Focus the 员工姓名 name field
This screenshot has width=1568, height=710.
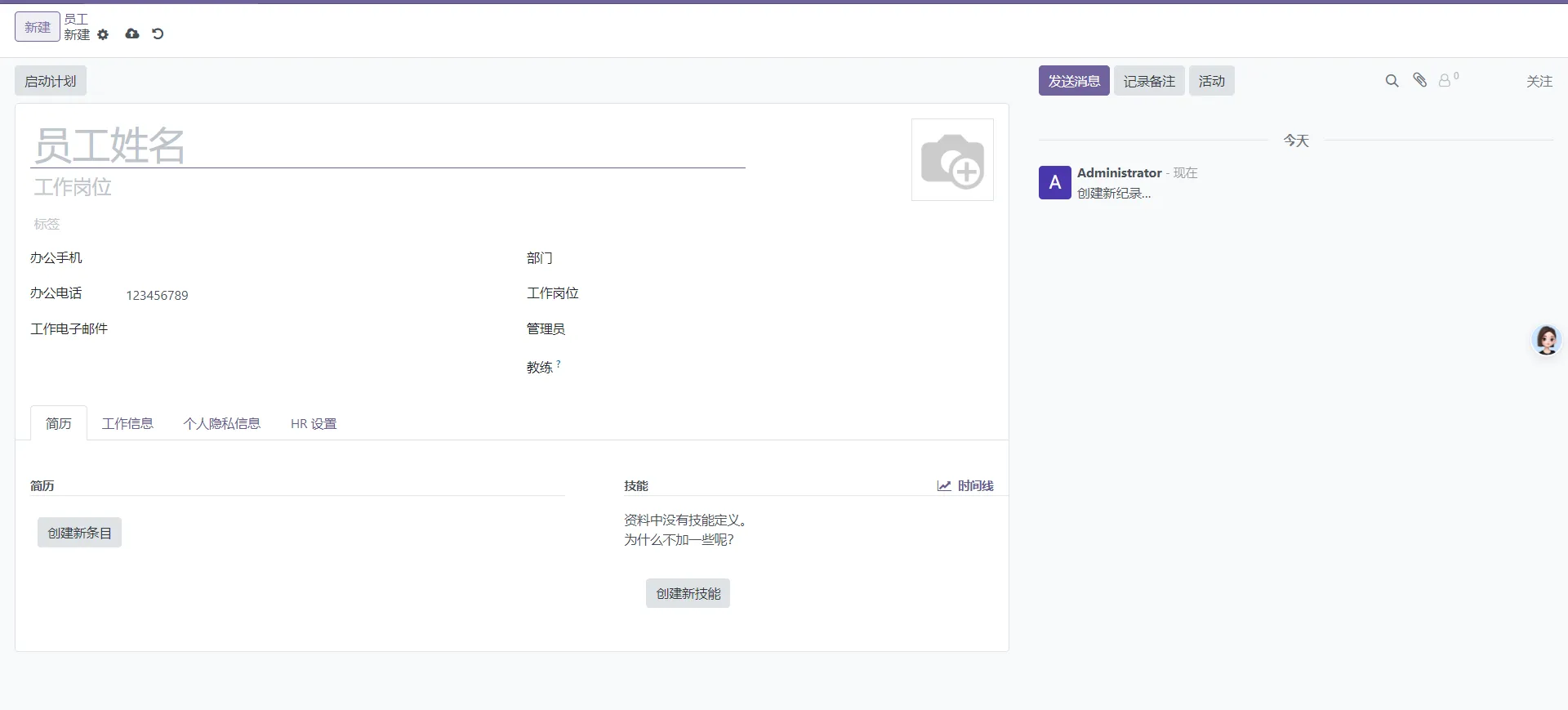388,145
